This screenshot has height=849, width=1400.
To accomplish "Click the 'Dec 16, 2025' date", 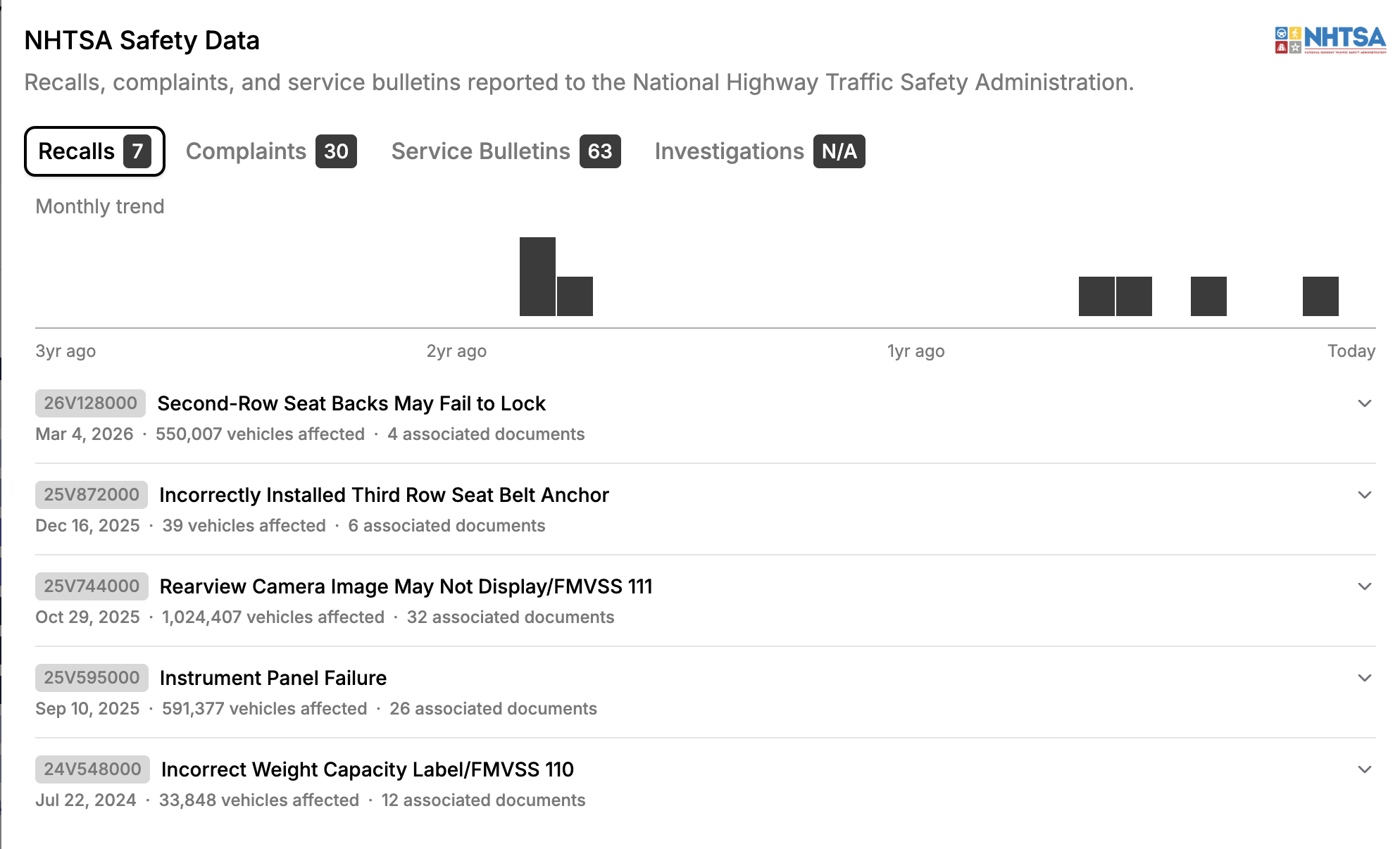I will (x=87, y=526).
